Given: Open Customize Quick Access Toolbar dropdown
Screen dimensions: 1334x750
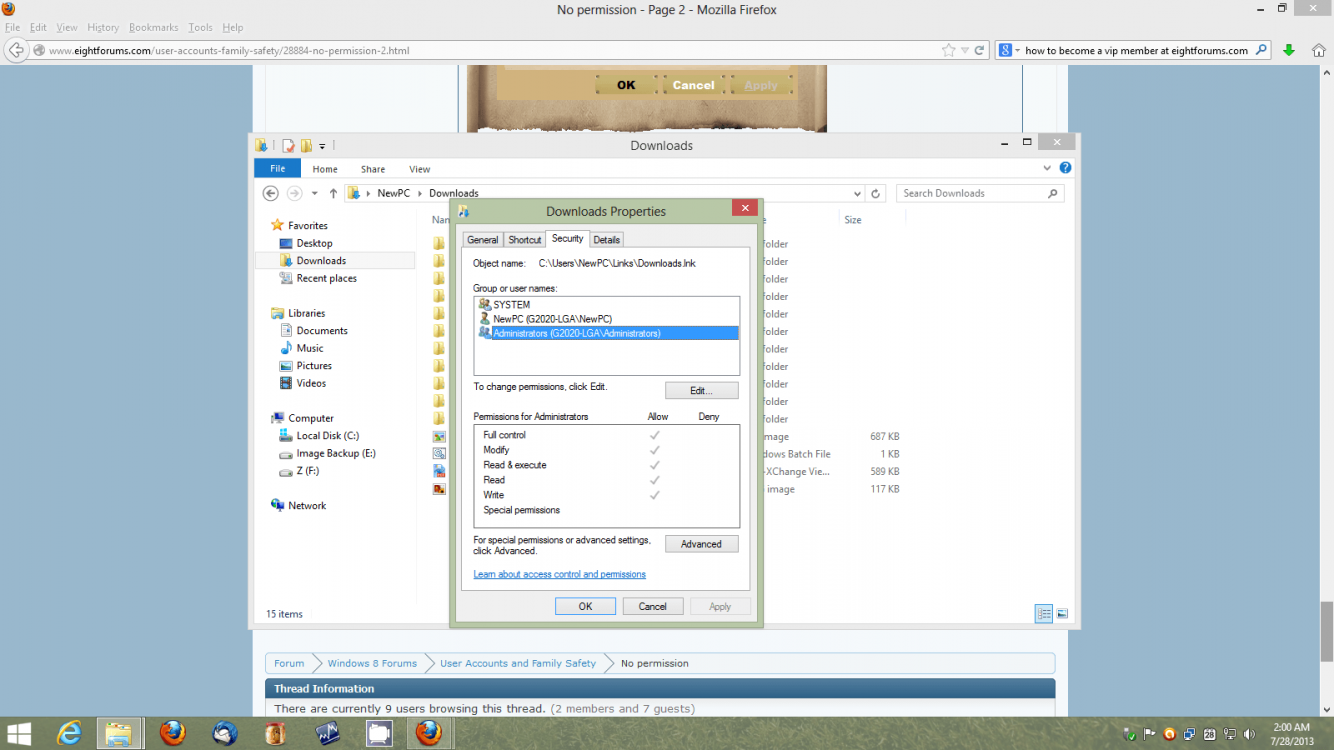Looking at the screenshot, I should click(x=322, y=146).
